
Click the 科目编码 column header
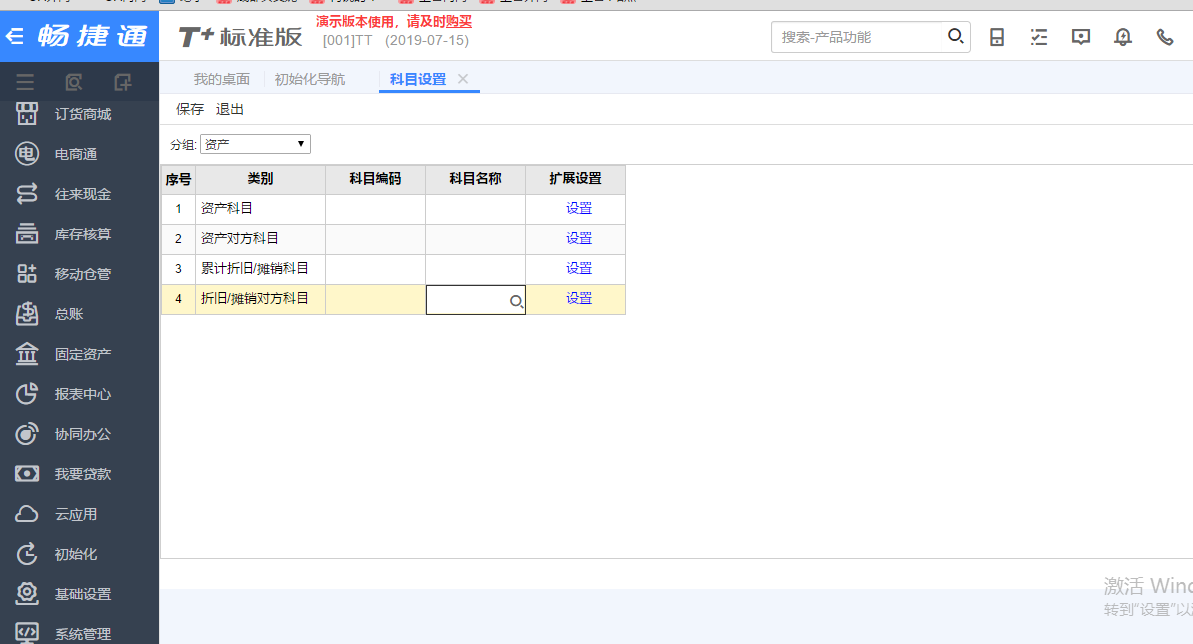pyautogui.click(x=375, y=180)
